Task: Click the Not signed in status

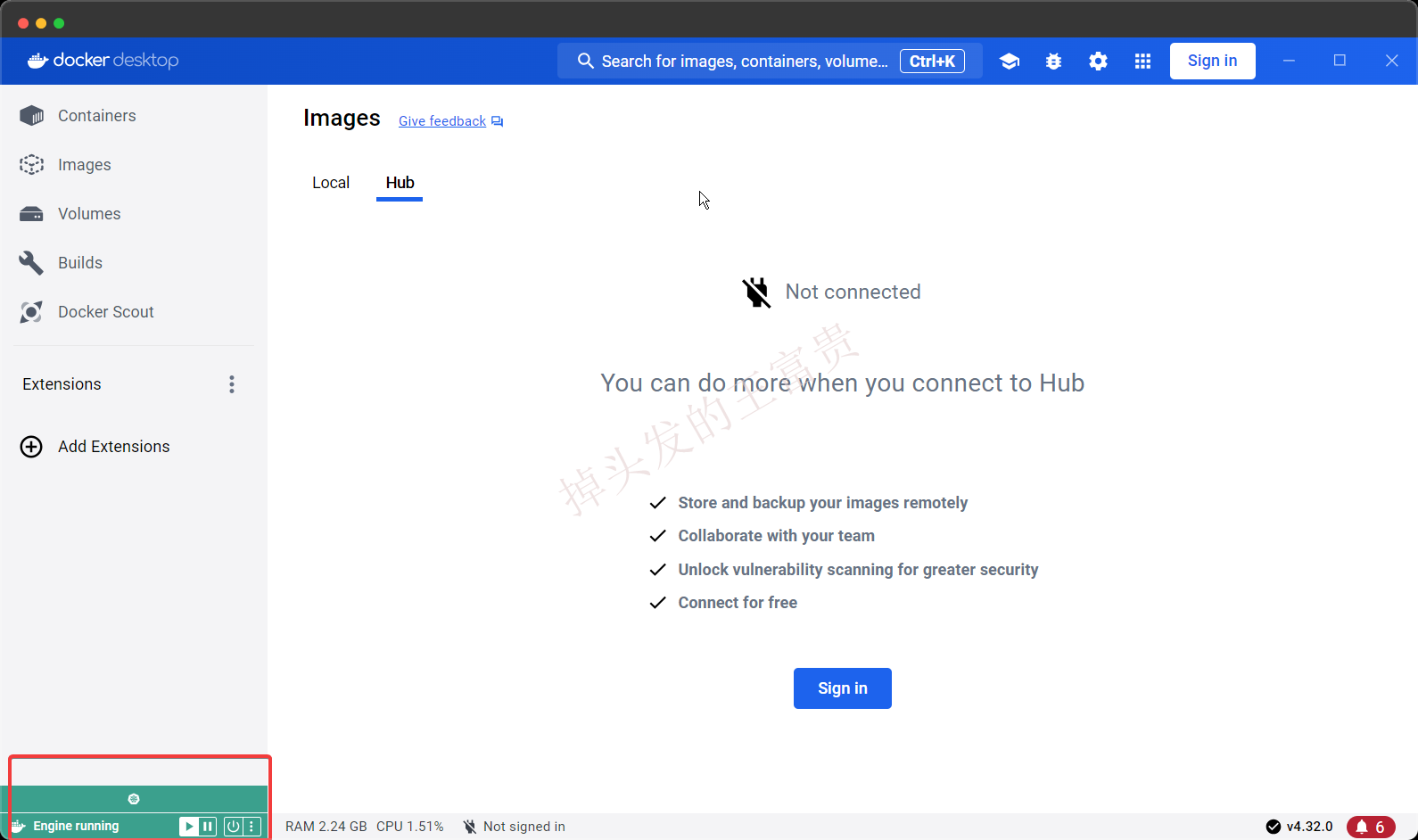Action: (515, 827)
